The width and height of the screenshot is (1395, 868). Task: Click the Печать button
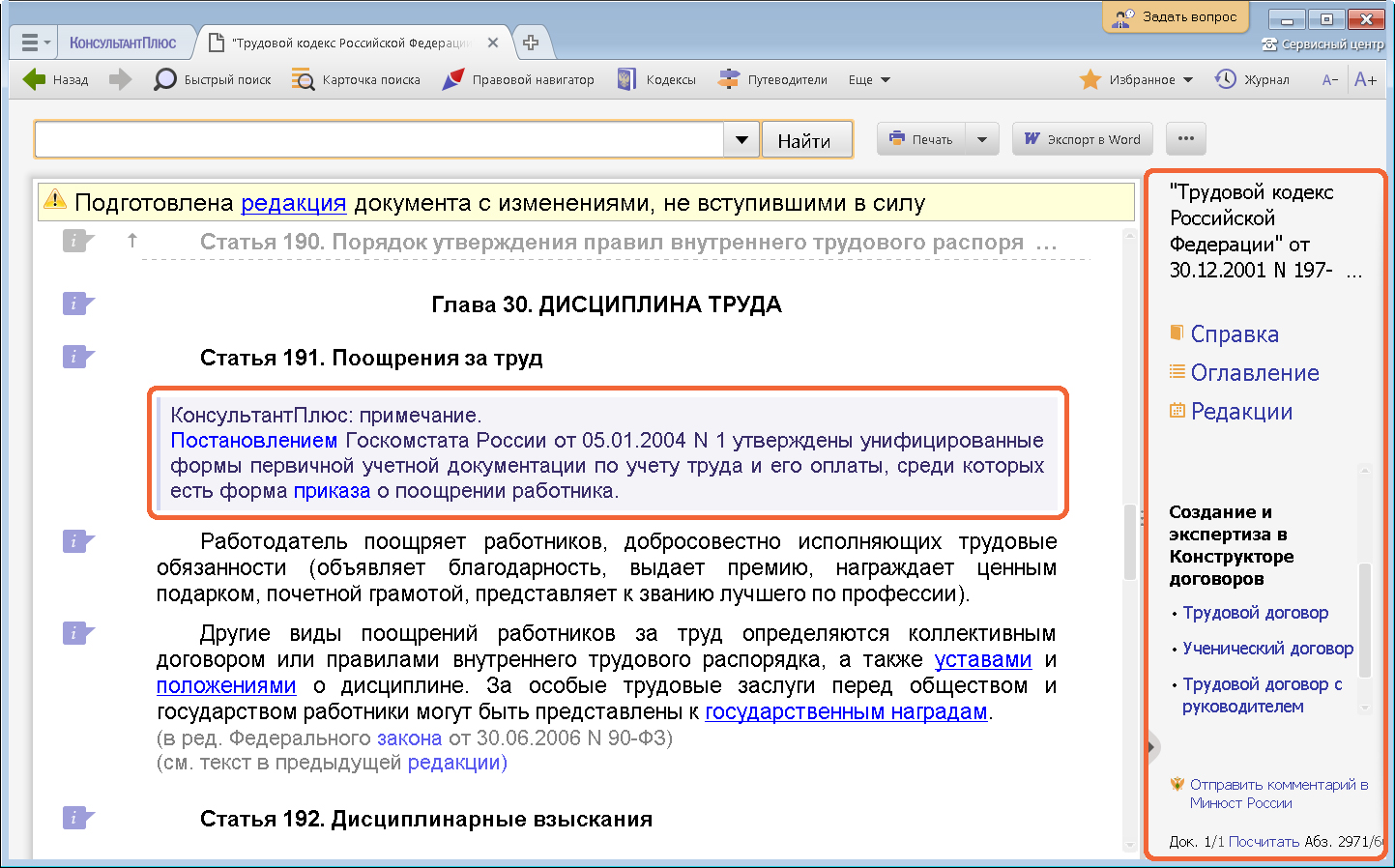921,139
